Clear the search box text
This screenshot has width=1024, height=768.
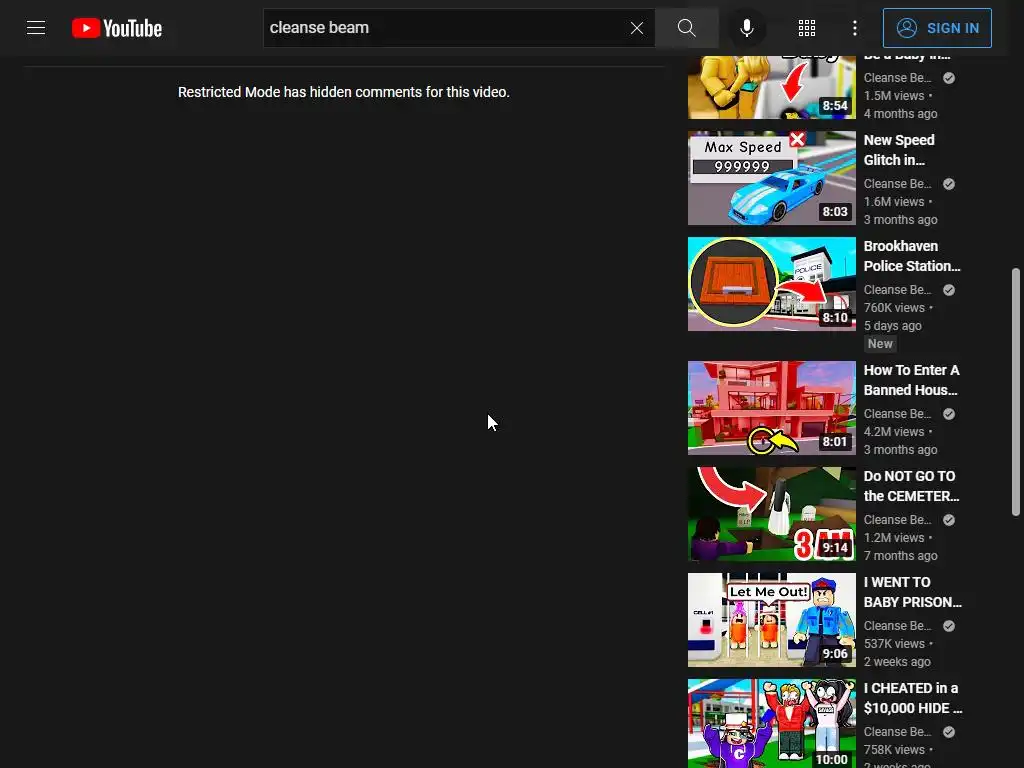coord(637,28)
